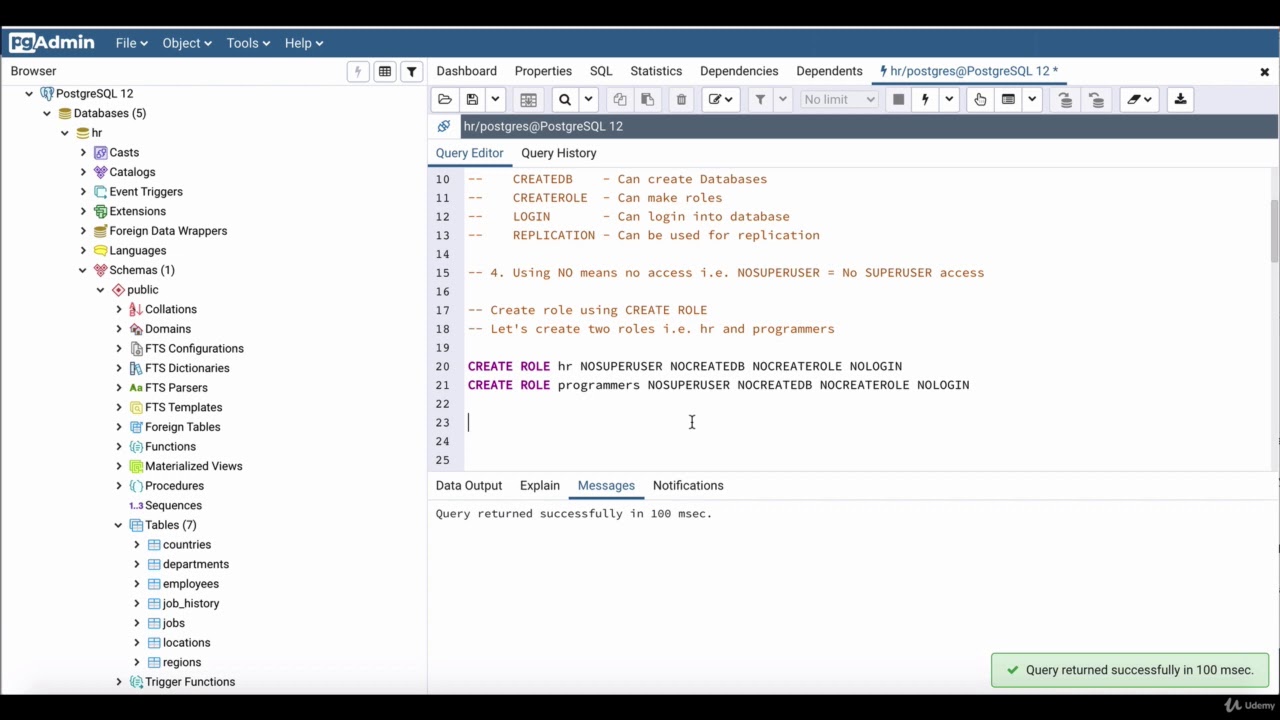Click line 21 CREATE ROLE programmers statement

(x=718, y=385)
